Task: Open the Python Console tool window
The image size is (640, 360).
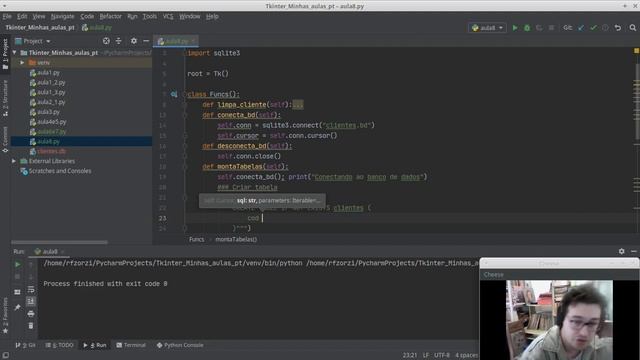Action: (x=180, y=345)
